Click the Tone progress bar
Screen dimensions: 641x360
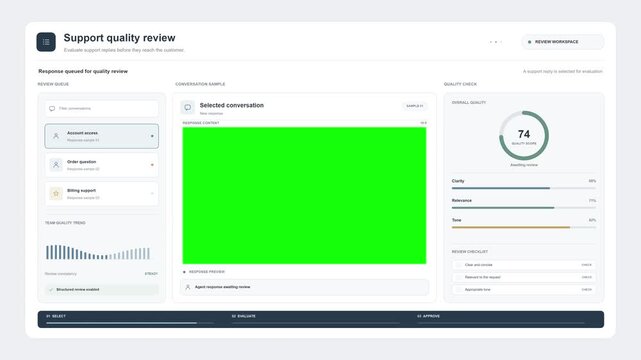pos(524,228)
